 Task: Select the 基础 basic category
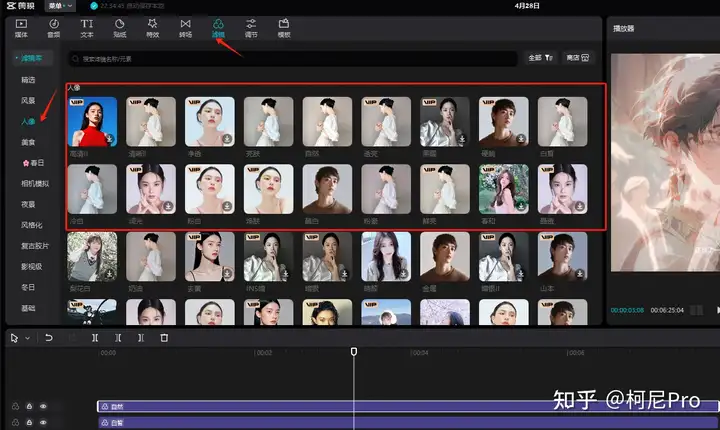coord(28,308)
